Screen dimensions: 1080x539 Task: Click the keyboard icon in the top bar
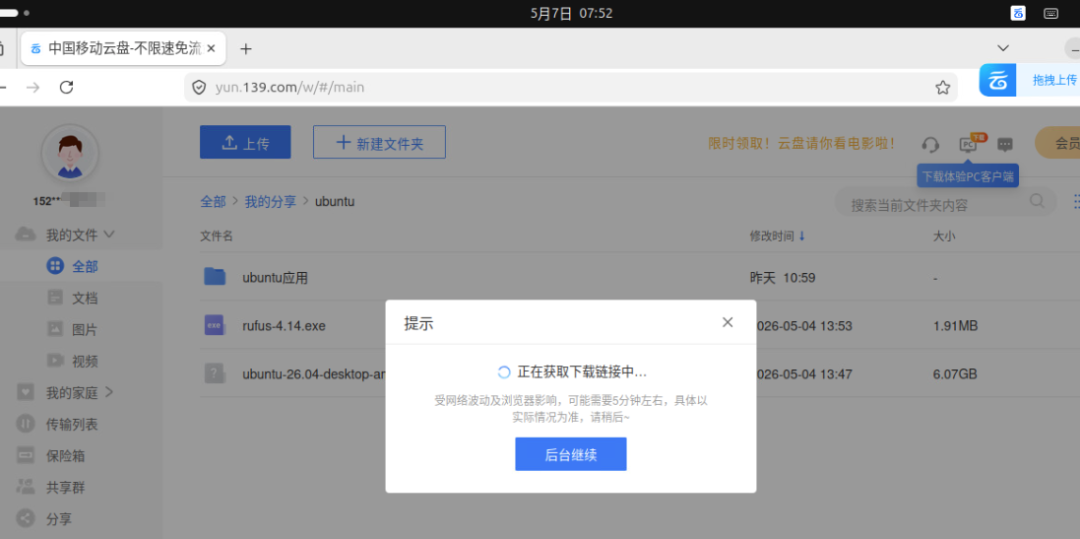point(1051,13)
